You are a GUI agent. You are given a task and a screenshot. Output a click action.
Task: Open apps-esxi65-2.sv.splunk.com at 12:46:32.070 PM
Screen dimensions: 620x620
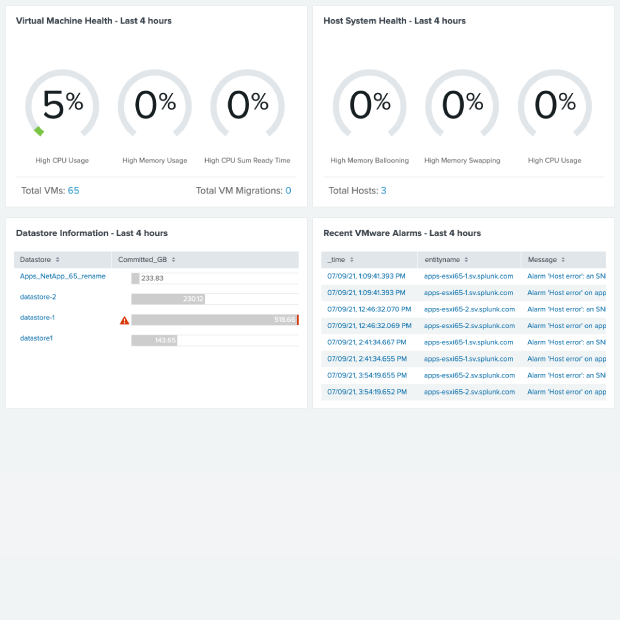(x=469, y=309)
